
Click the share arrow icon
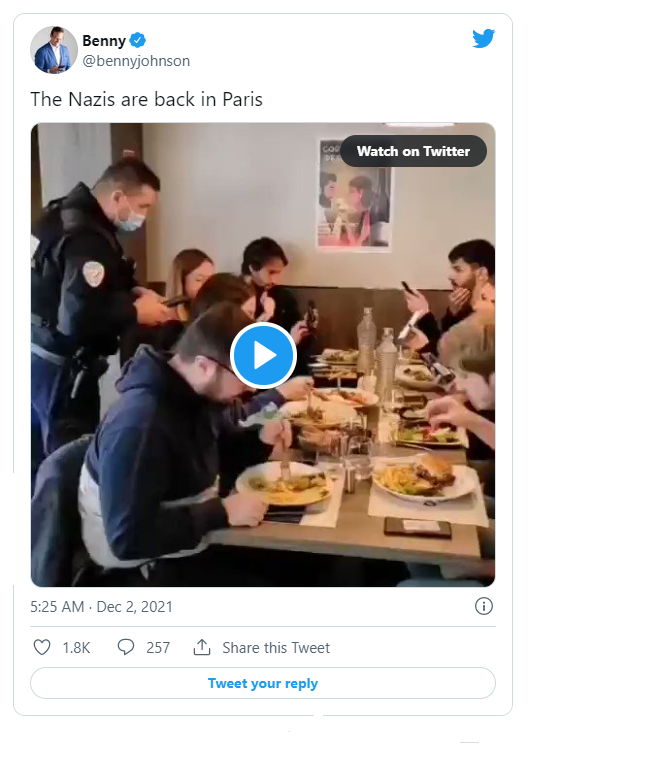click(x=202, y=647)
